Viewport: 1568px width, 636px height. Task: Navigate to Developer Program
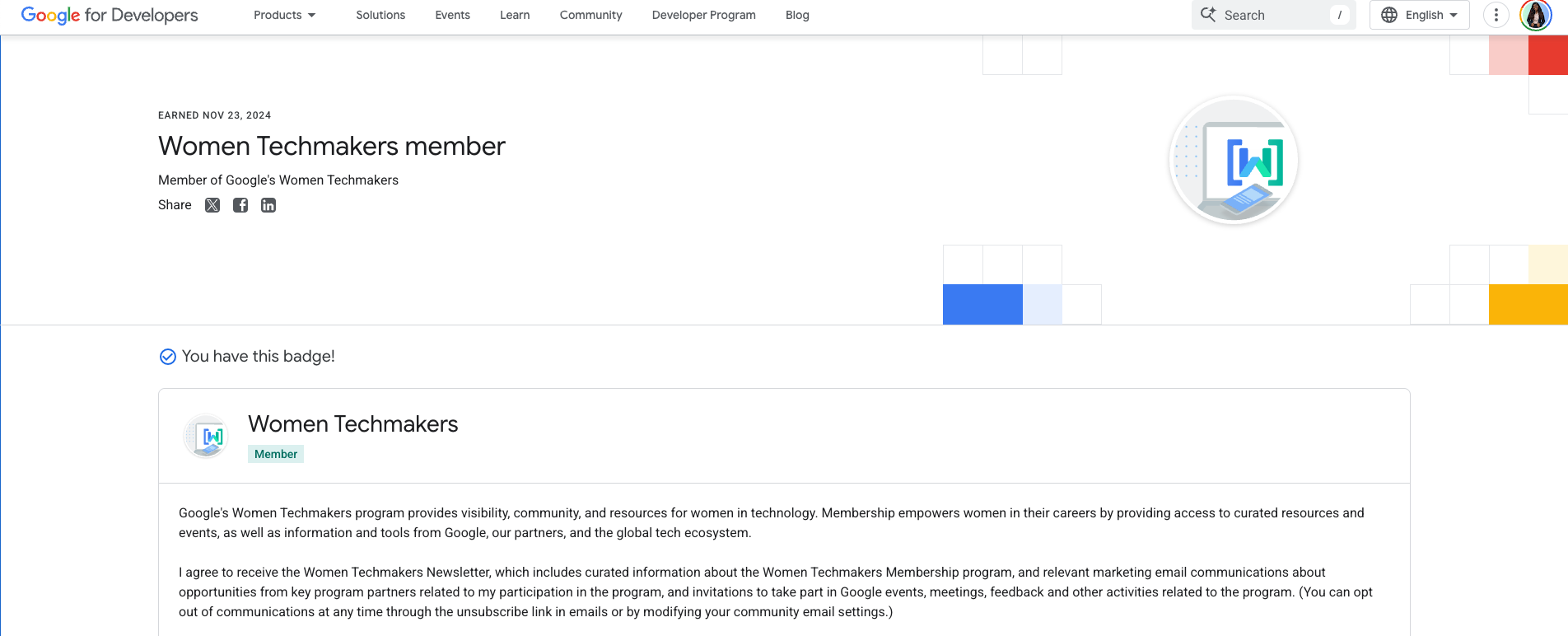704,15
